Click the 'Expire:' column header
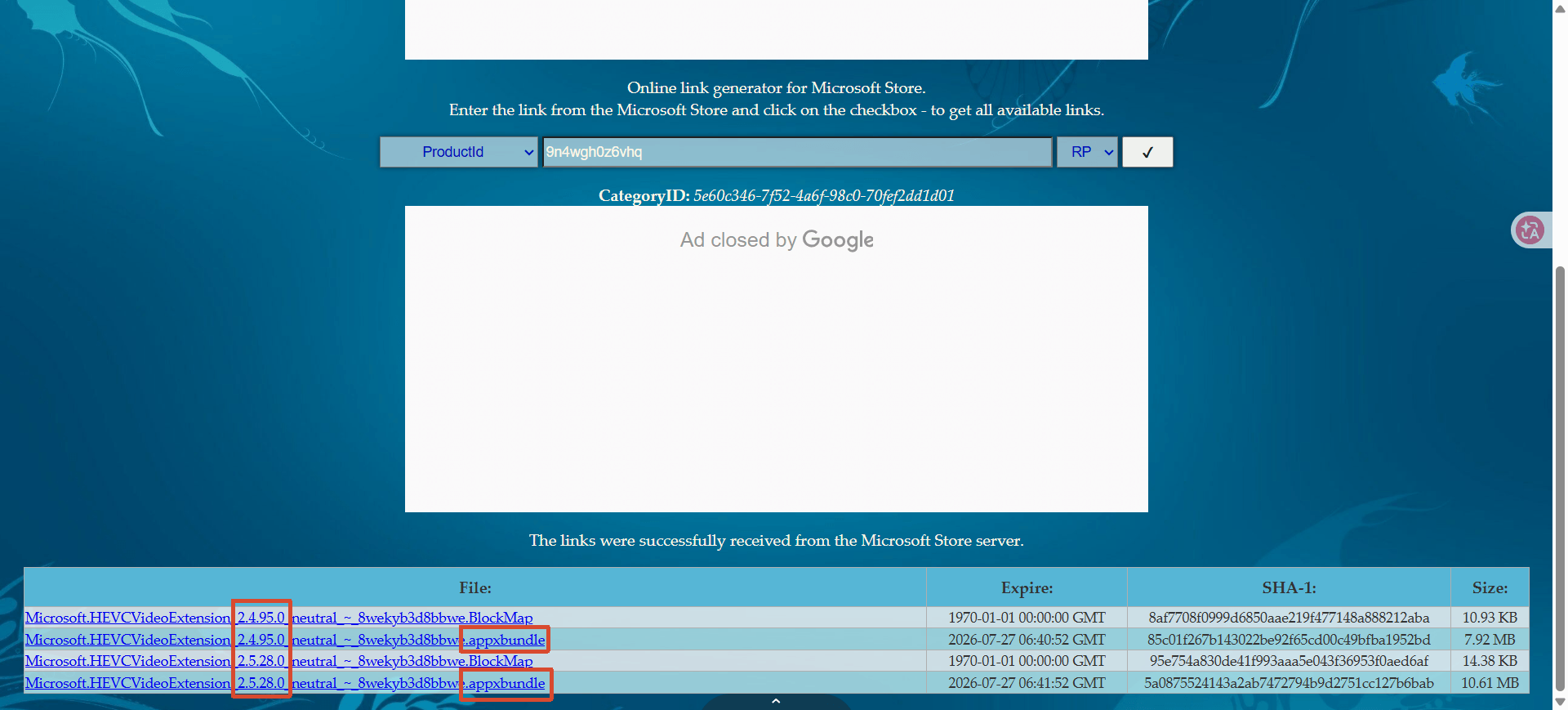 tap(1027, 587)
